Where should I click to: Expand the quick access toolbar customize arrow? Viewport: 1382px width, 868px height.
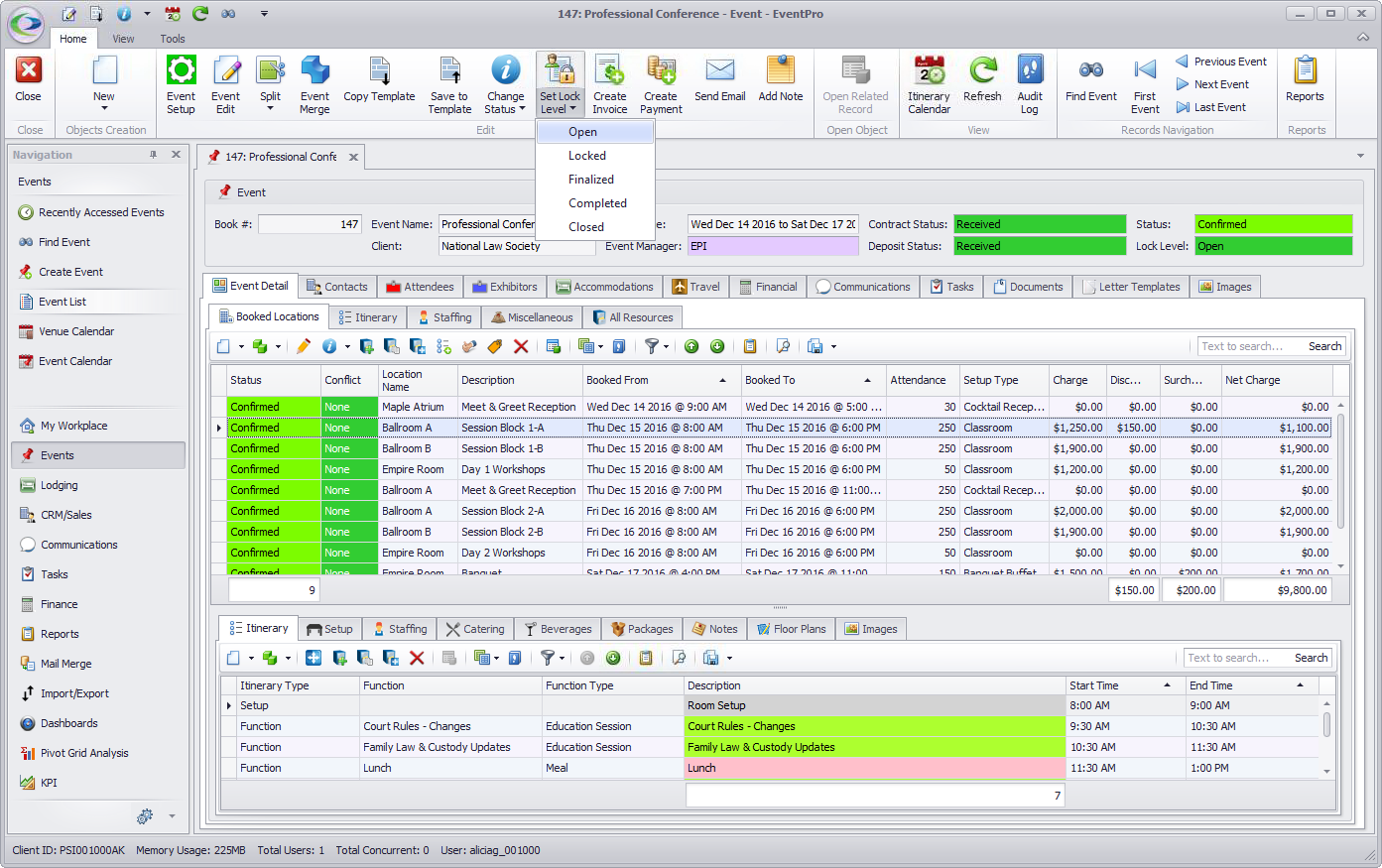click(x=264, y=14)
